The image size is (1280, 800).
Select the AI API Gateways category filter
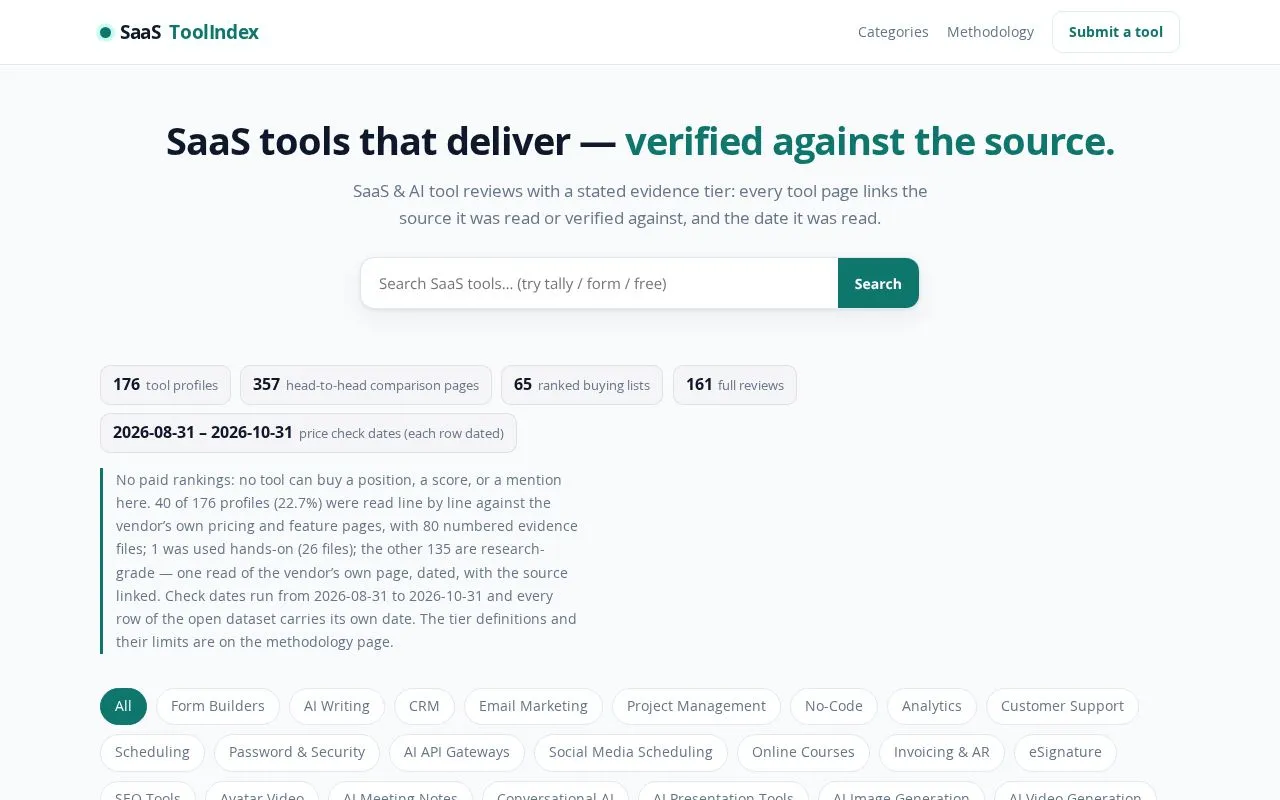coord(457,752)
